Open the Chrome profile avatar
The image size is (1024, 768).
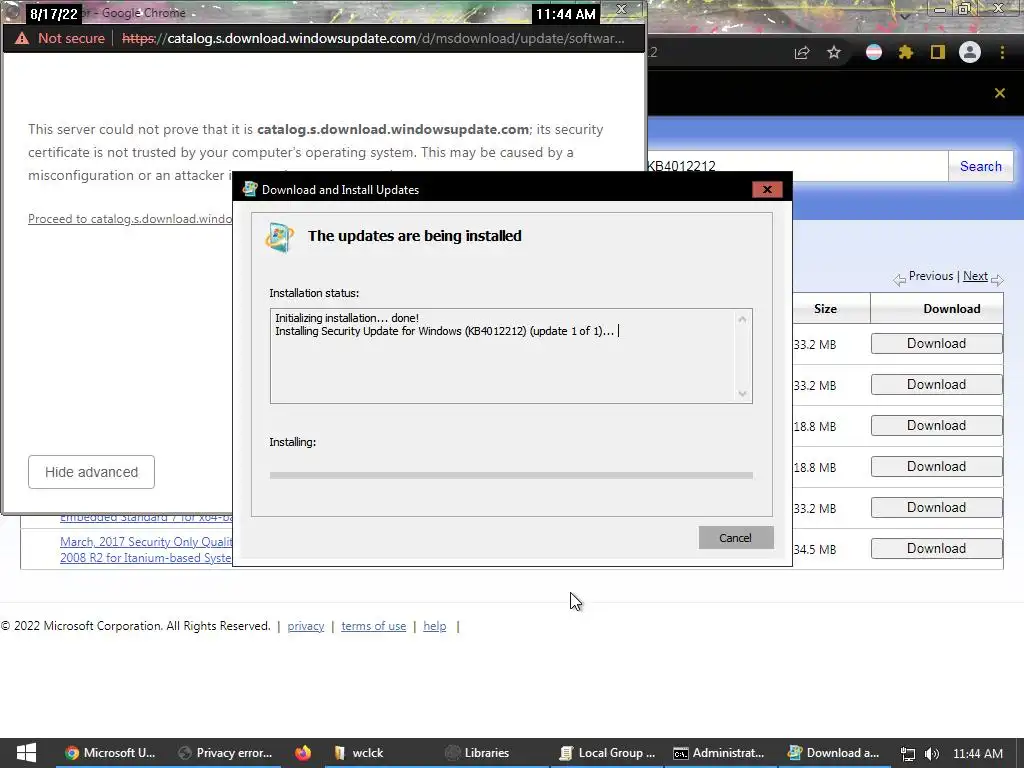click(970, 52)
